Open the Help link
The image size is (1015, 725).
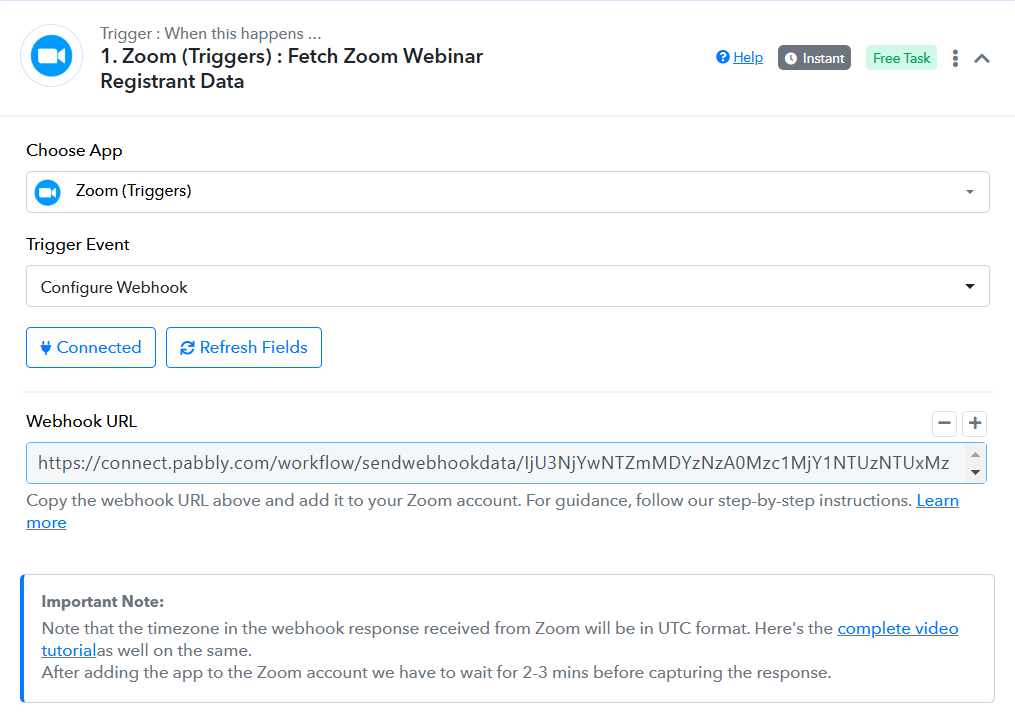pos(739,58)
